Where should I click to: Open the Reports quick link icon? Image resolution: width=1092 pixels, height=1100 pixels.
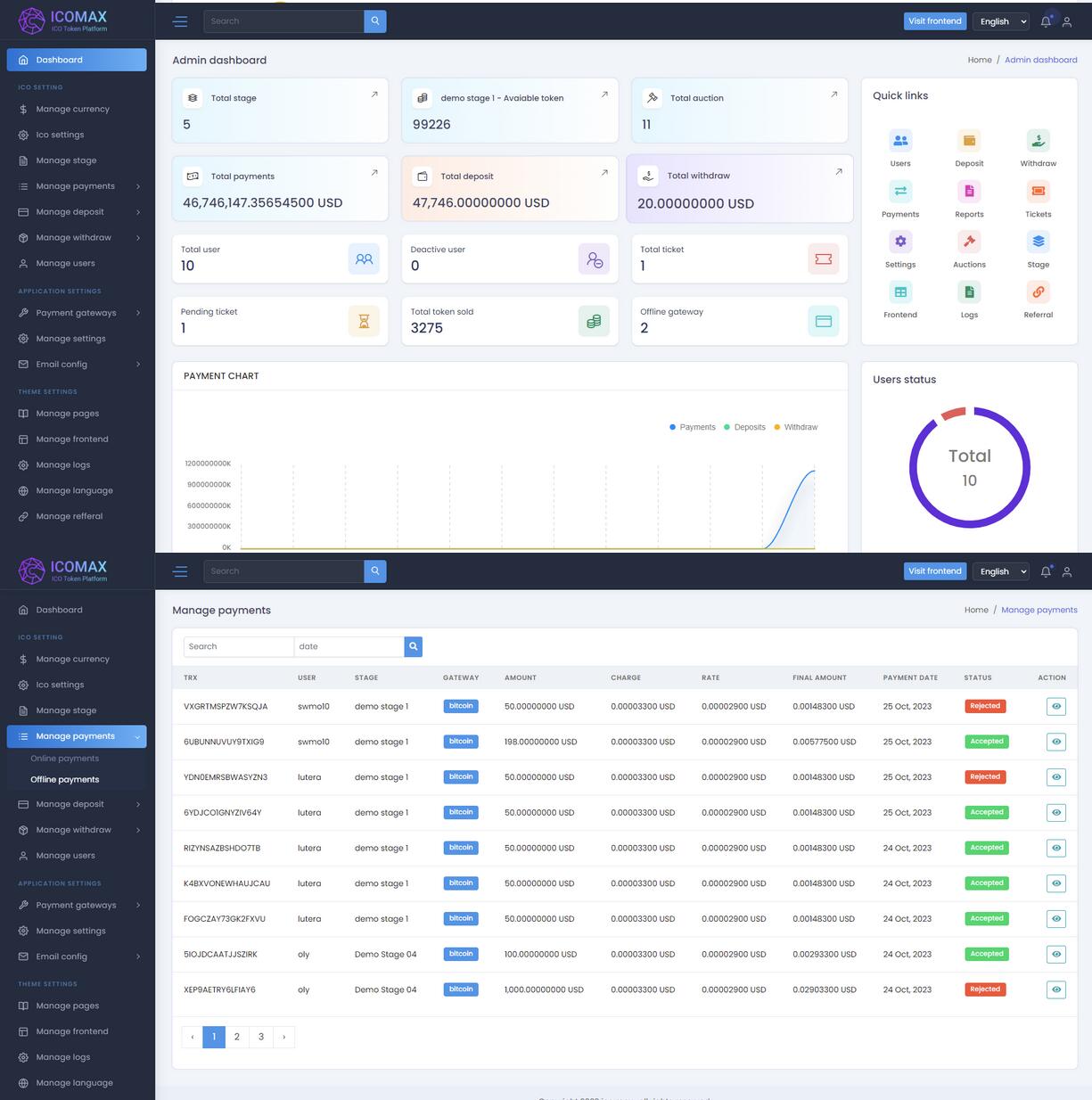coord(969,192)
